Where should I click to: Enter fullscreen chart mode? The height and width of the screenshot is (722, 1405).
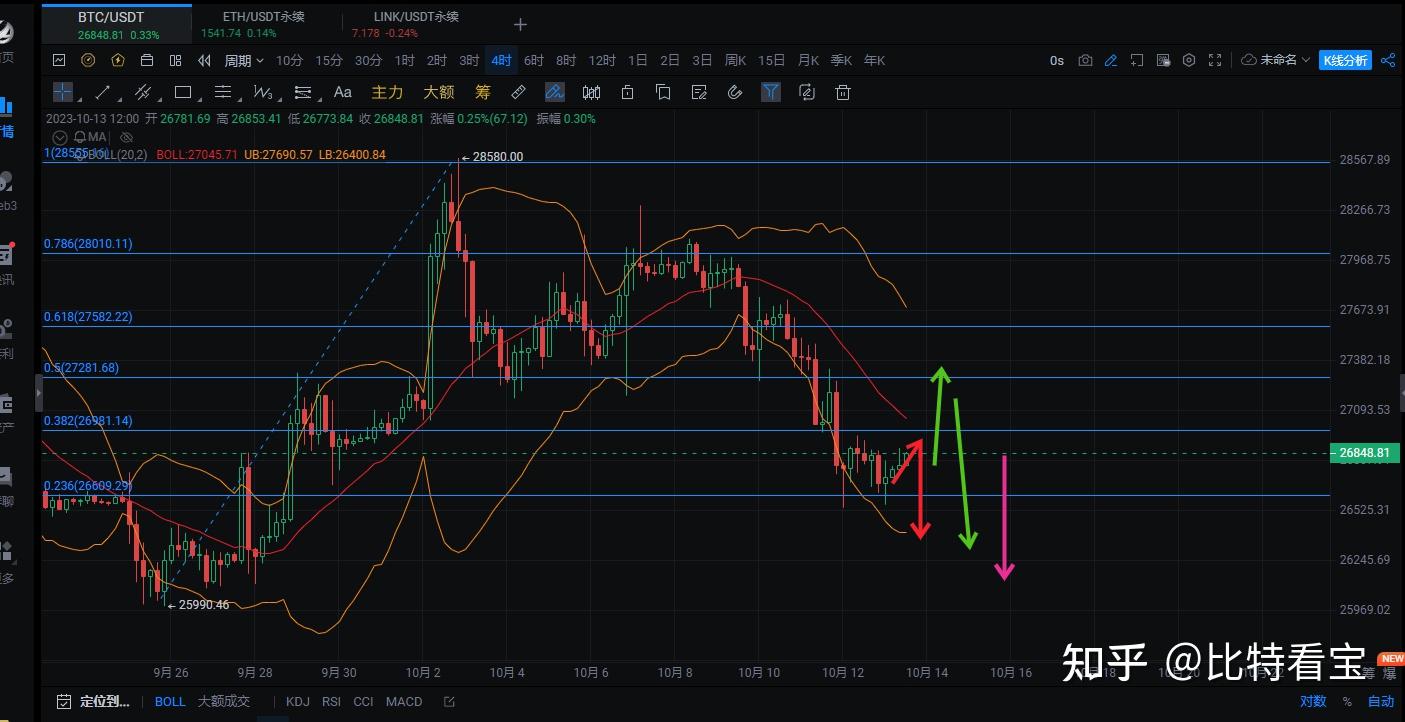(x=1215, y=60)
